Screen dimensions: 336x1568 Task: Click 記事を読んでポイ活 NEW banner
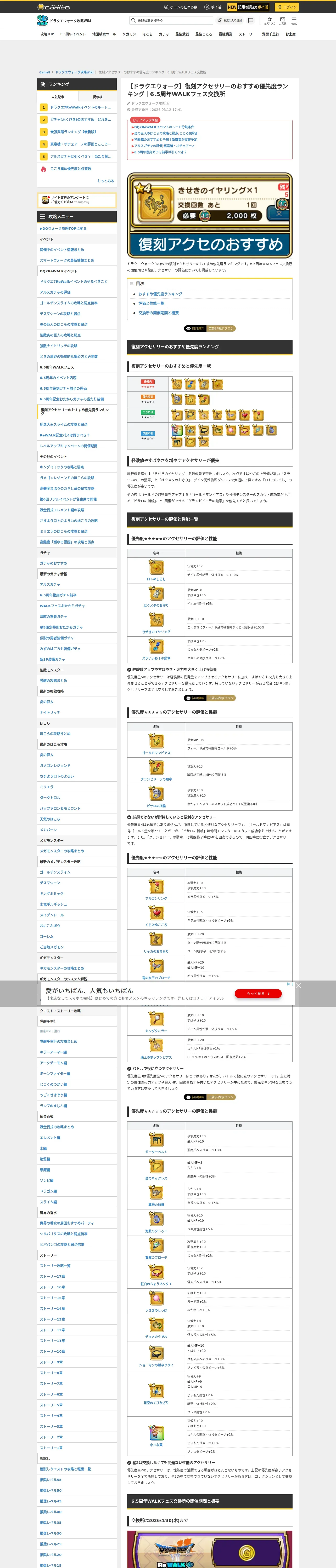[x=248, y=7]
